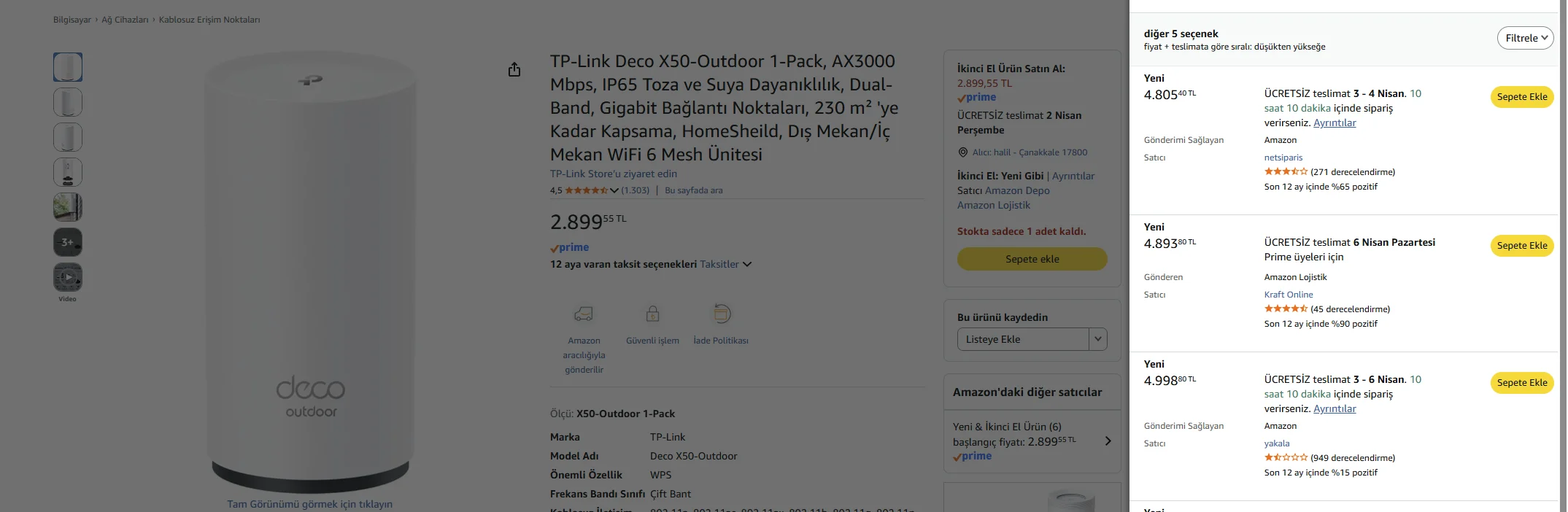Click the yellow Sepete ekle button for used item
The image size is (1568, 512).
1032,259
